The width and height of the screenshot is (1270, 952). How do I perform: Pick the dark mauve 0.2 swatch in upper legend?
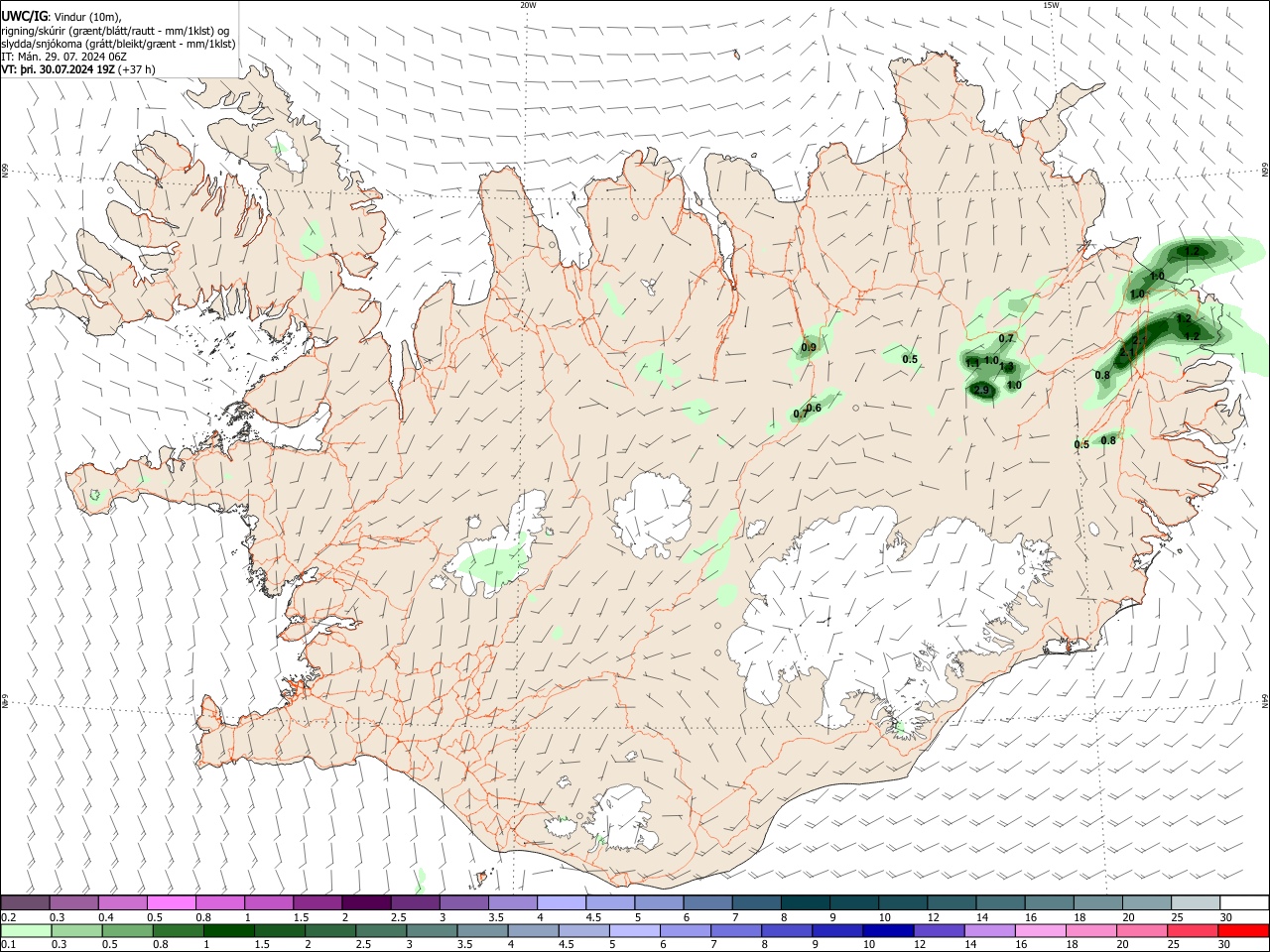[x=25, y=903]
